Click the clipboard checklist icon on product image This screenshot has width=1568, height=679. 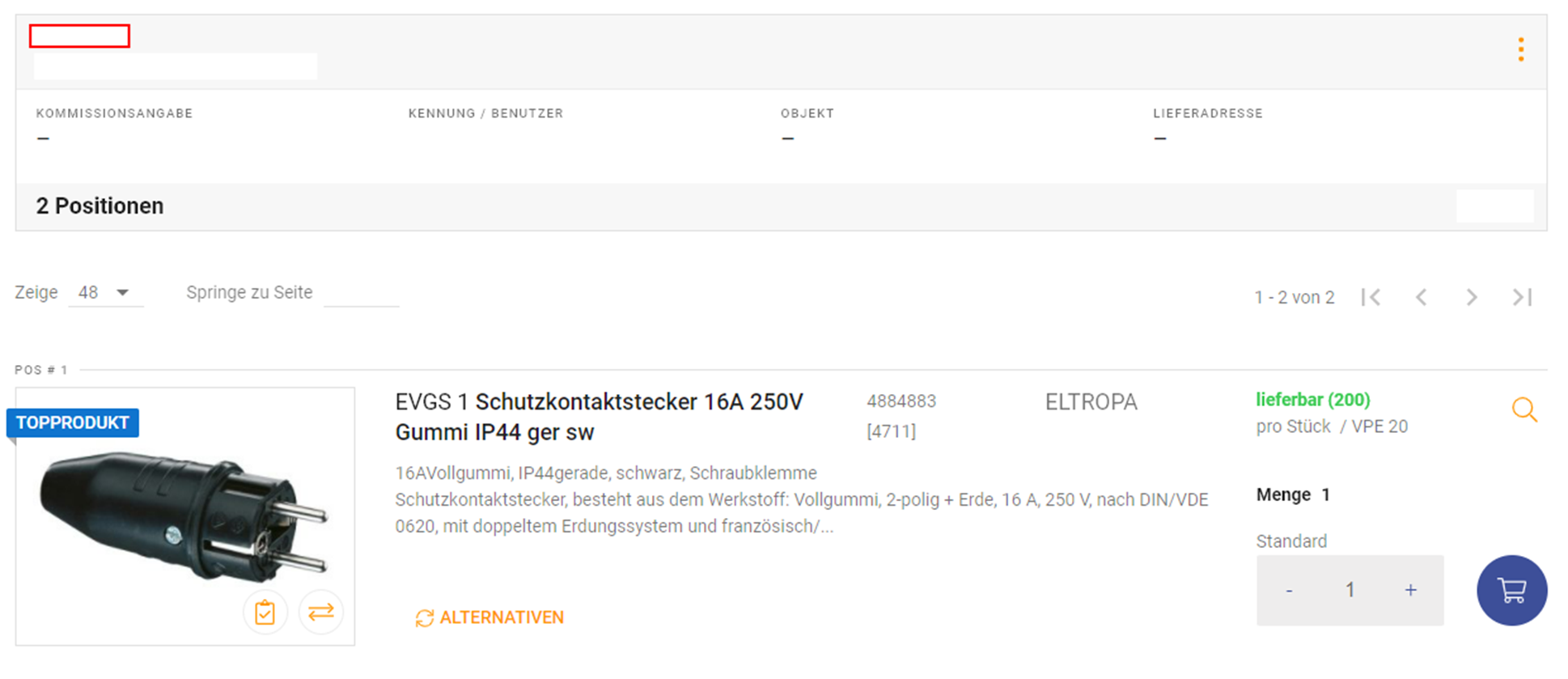coord(265,613)
